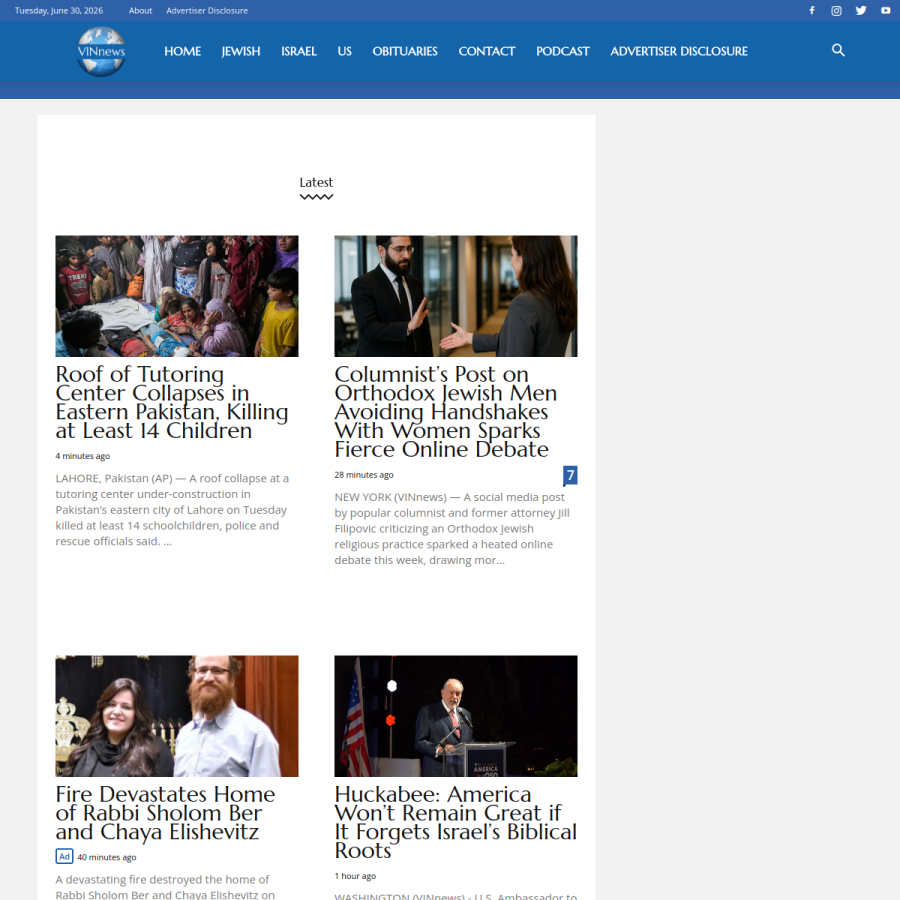Screen dimensions: 900x900
Task: Click the Ad badge beside 40 minutes ago
Action: (64, 856)
